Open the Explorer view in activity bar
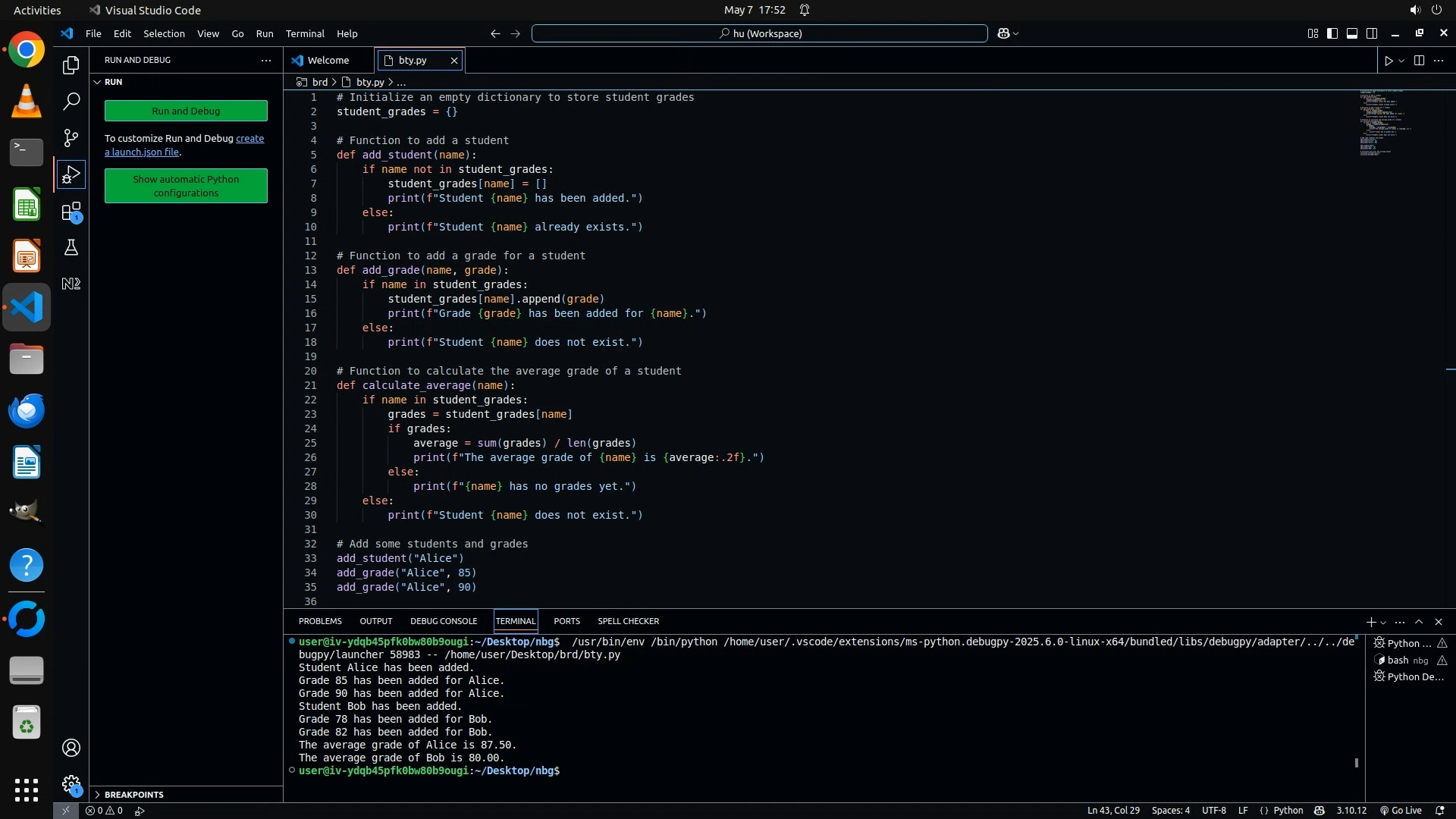This screenshot has height=819, width=1456. pyautogui.click(x=71, y=65)
